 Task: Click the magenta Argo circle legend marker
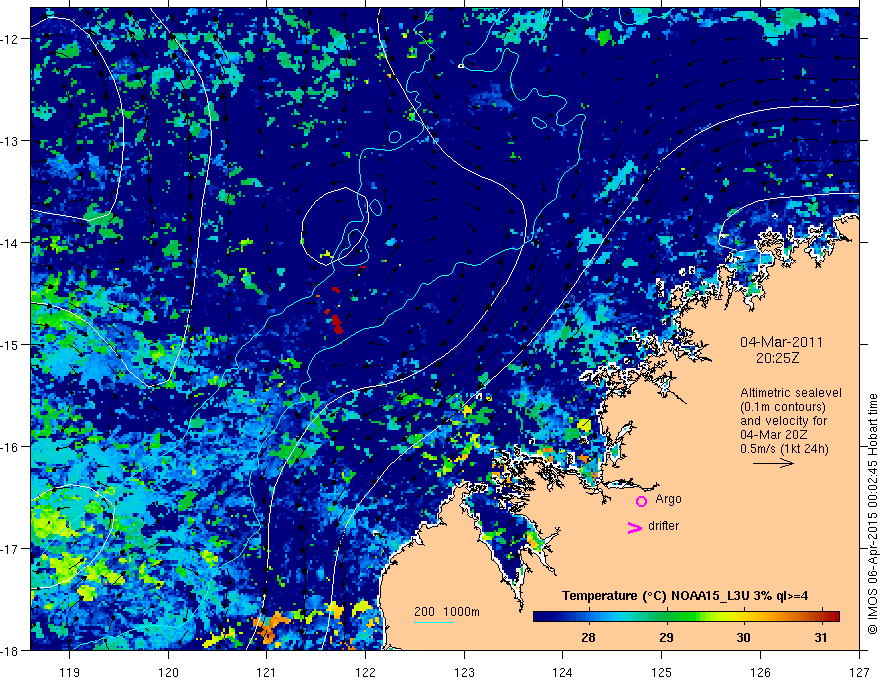pos(641,502)
